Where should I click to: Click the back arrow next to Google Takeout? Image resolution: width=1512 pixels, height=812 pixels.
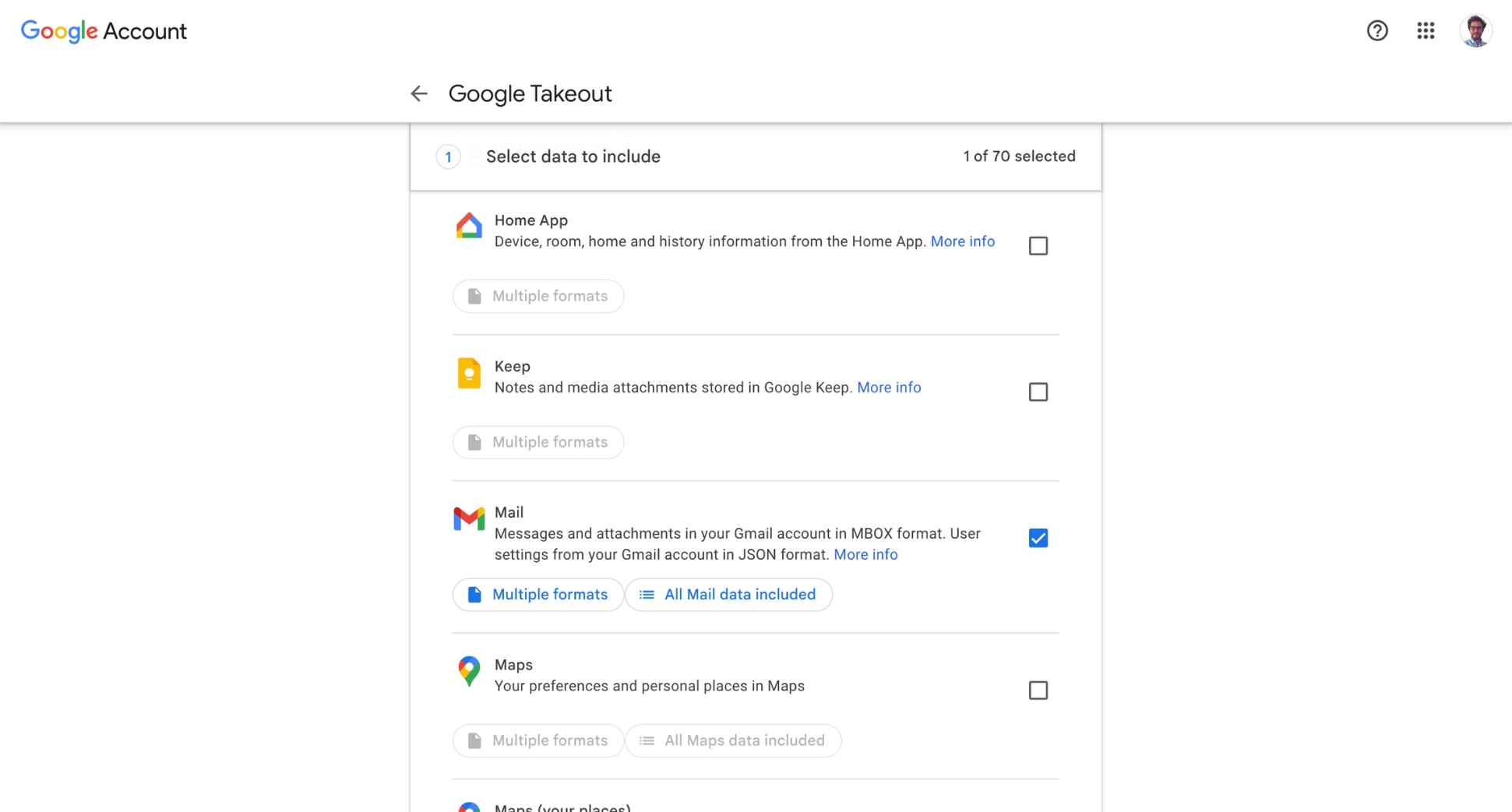point(419,93)
